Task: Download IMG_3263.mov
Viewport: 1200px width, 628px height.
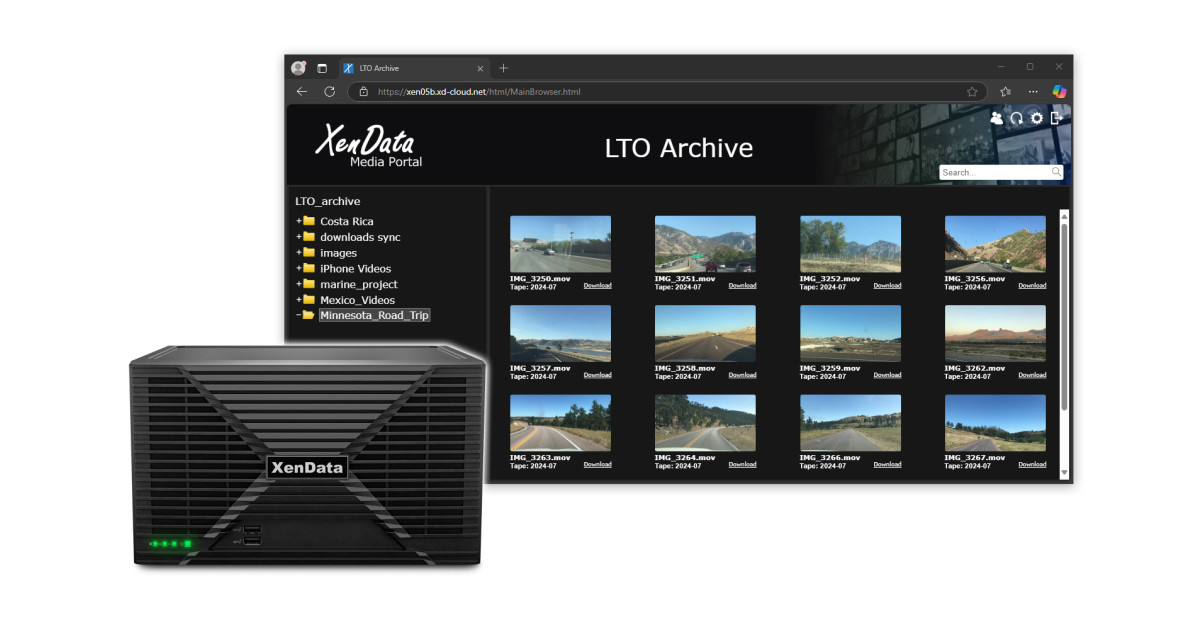Action: coord(597,465)
